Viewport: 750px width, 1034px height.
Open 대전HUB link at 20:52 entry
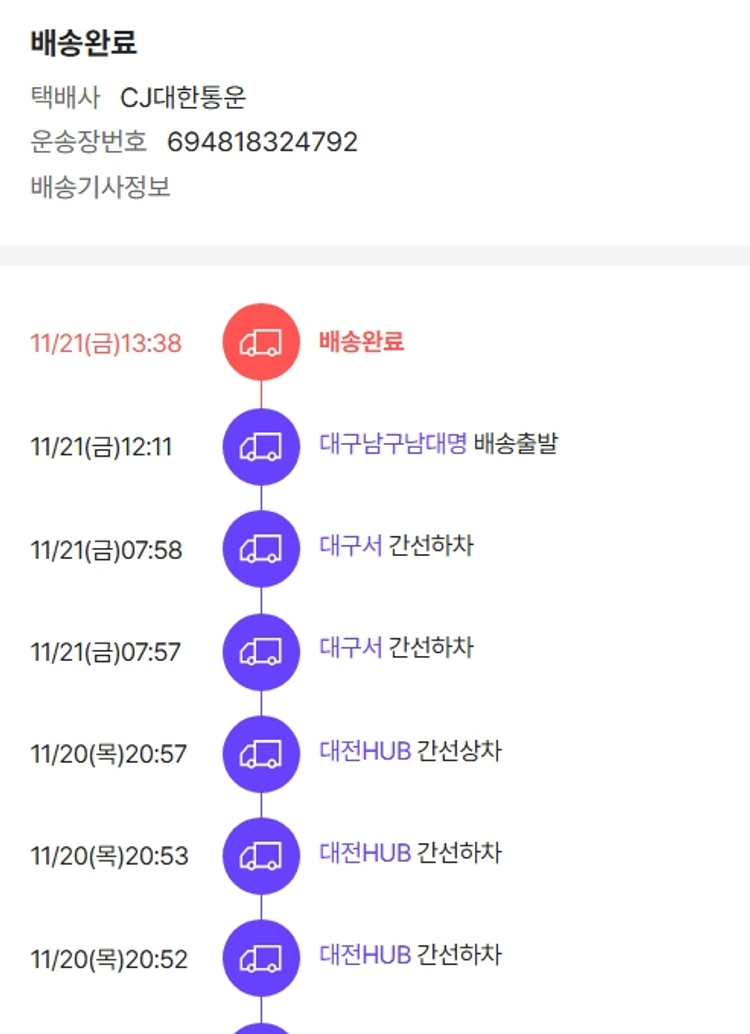pyautogui.click(x=365, y=955)
